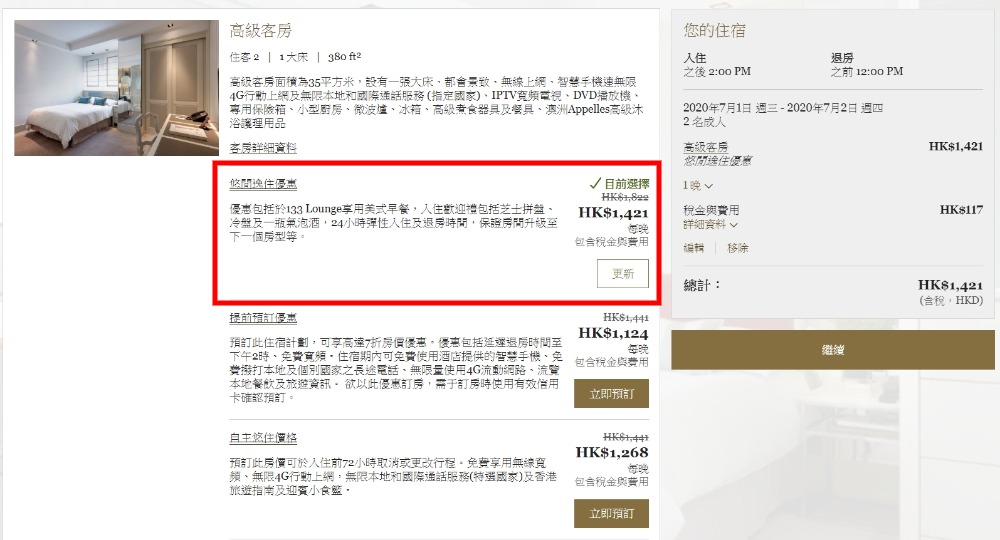This screenshot has height=540, width=1000.
Task: Click the 目前選擇 checkmark icon
Action: coord(595,184)
